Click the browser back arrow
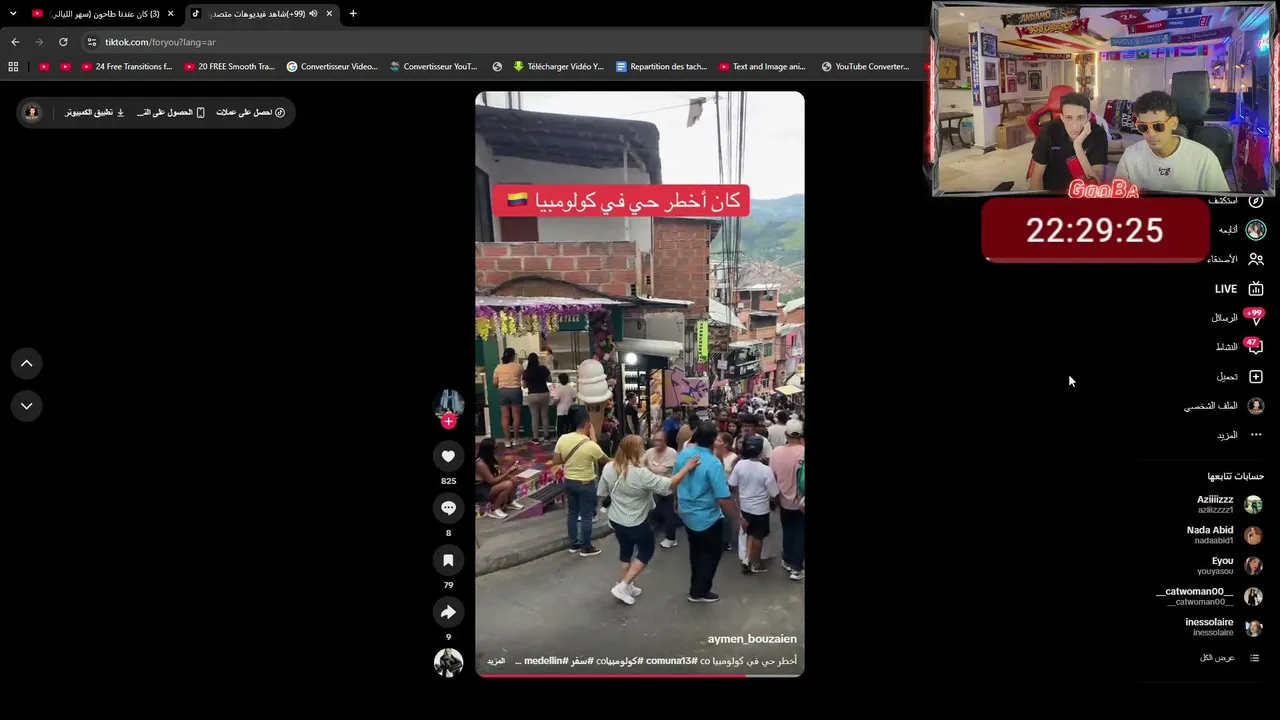 coord(15,42)
